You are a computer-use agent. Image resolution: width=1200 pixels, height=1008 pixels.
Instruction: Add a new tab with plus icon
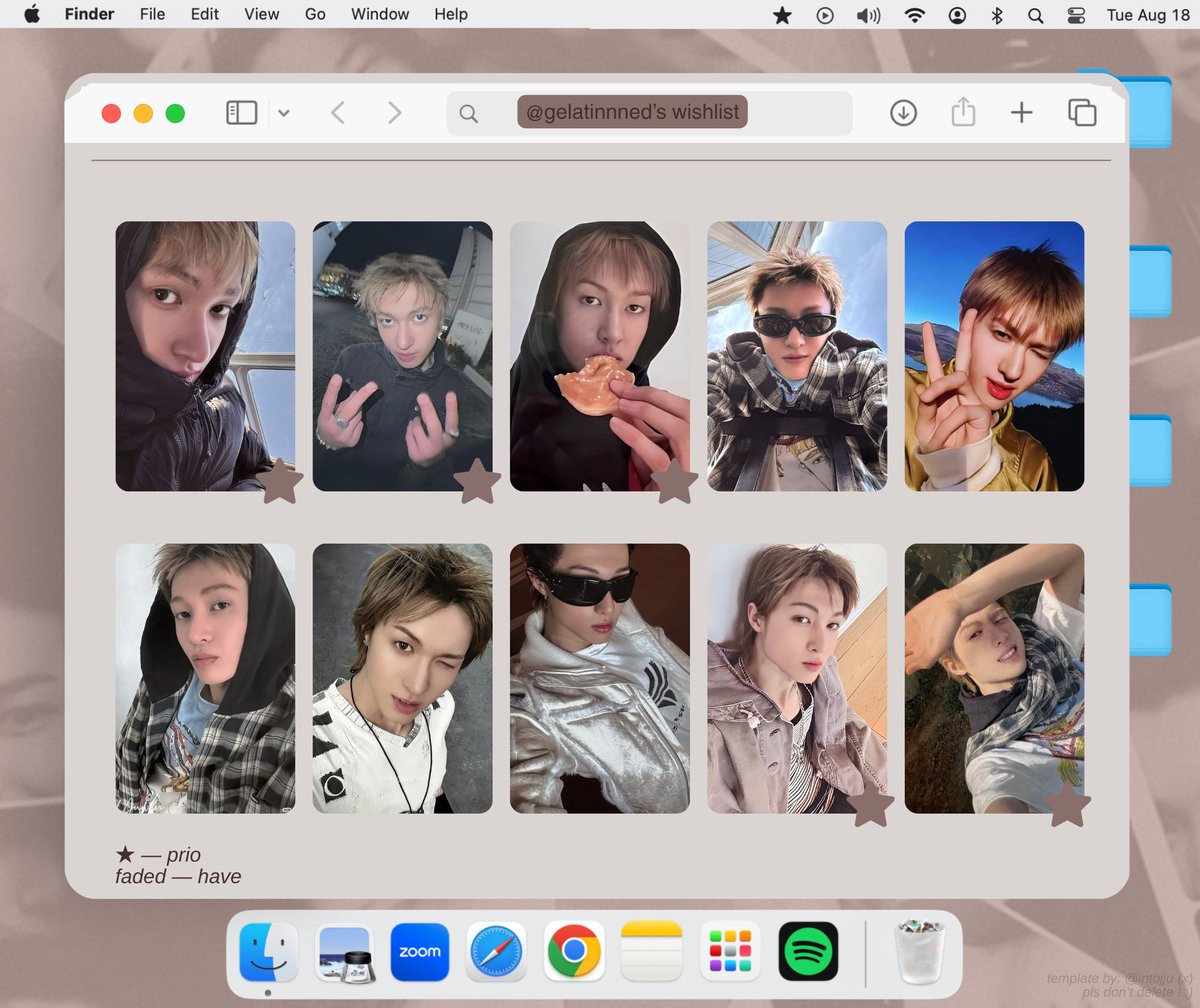(1021, 113)
